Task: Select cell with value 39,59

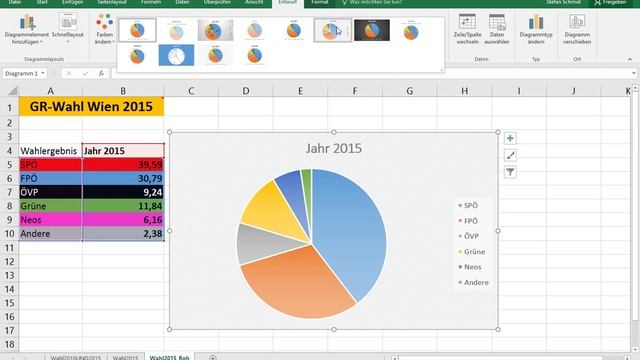Action: click(x=123, y=165)
